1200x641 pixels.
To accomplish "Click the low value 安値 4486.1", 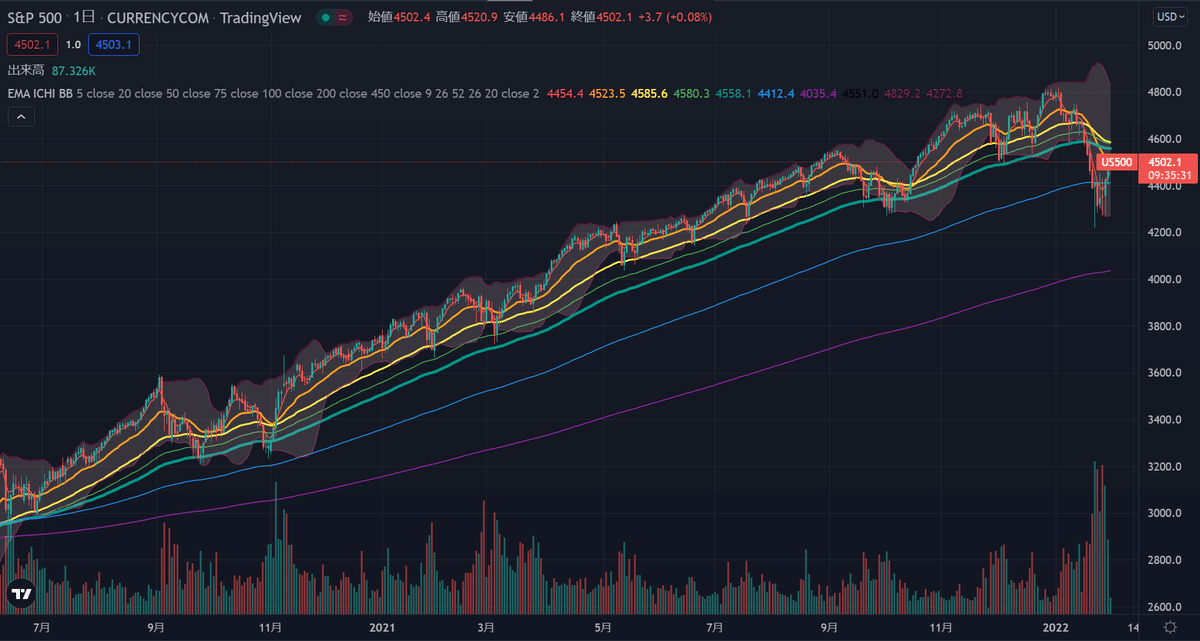I will (x=534, y=17).
